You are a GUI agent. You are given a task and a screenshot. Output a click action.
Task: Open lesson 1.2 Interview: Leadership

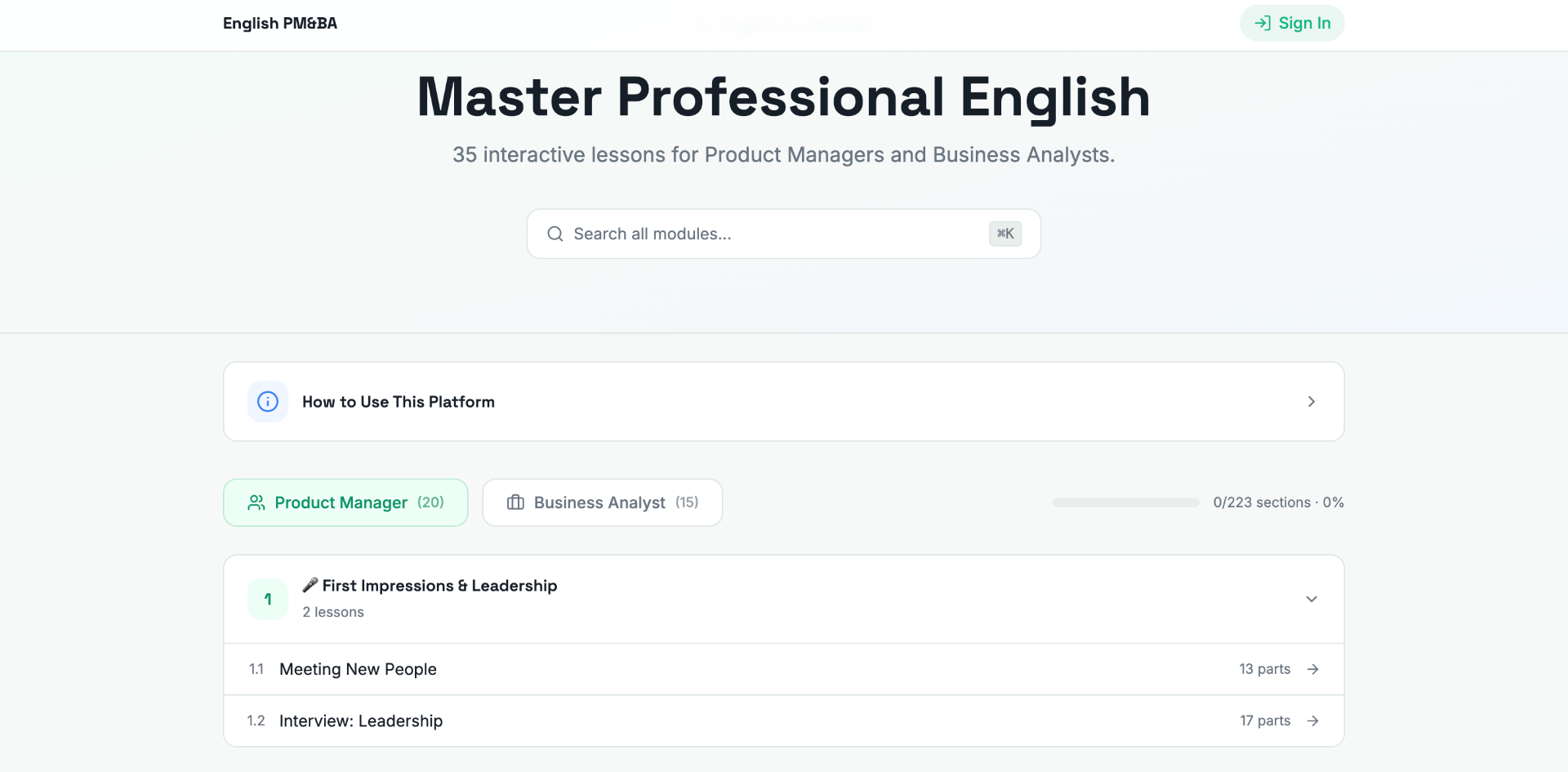click(x=784, y=721)
